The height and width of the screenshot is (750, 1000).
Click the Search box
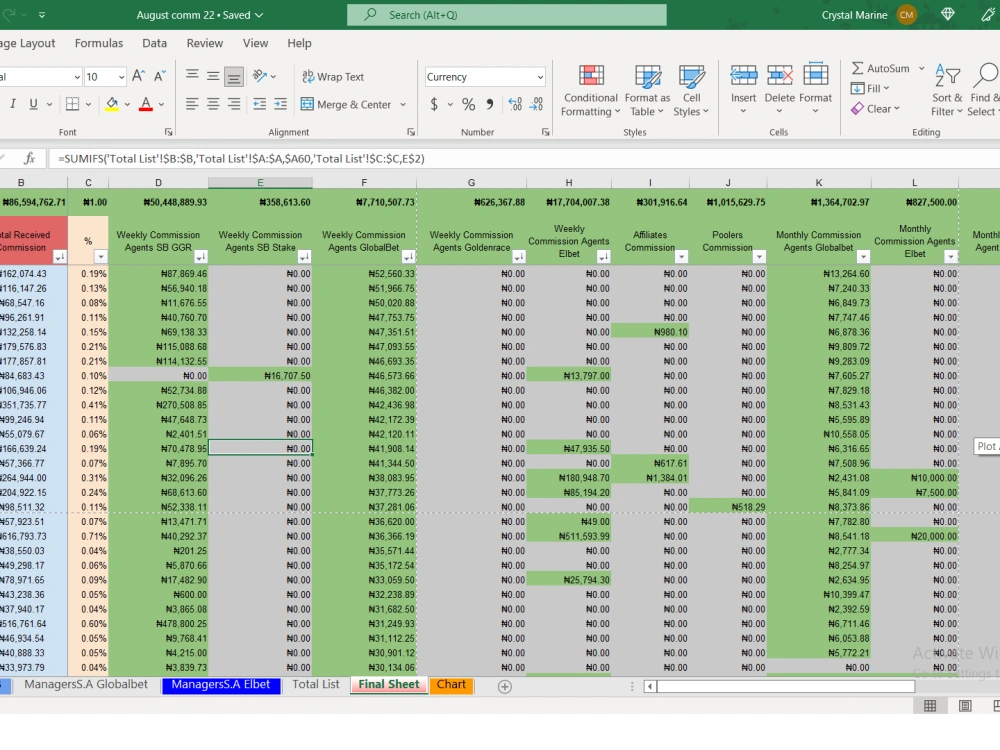[507, 15]
